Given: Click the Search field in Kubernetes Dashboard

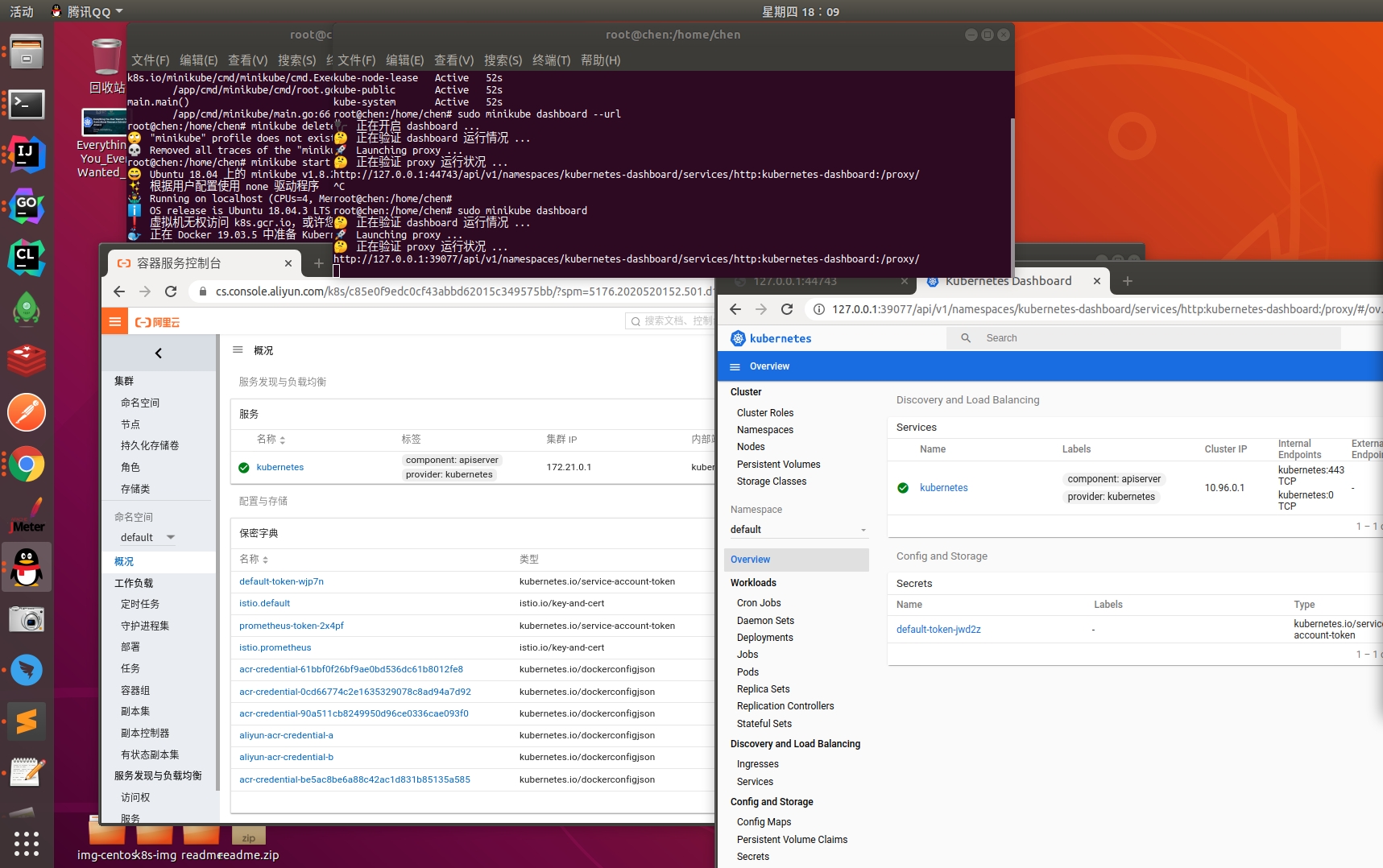Looking at the screenshot, I should point(1144,338).
